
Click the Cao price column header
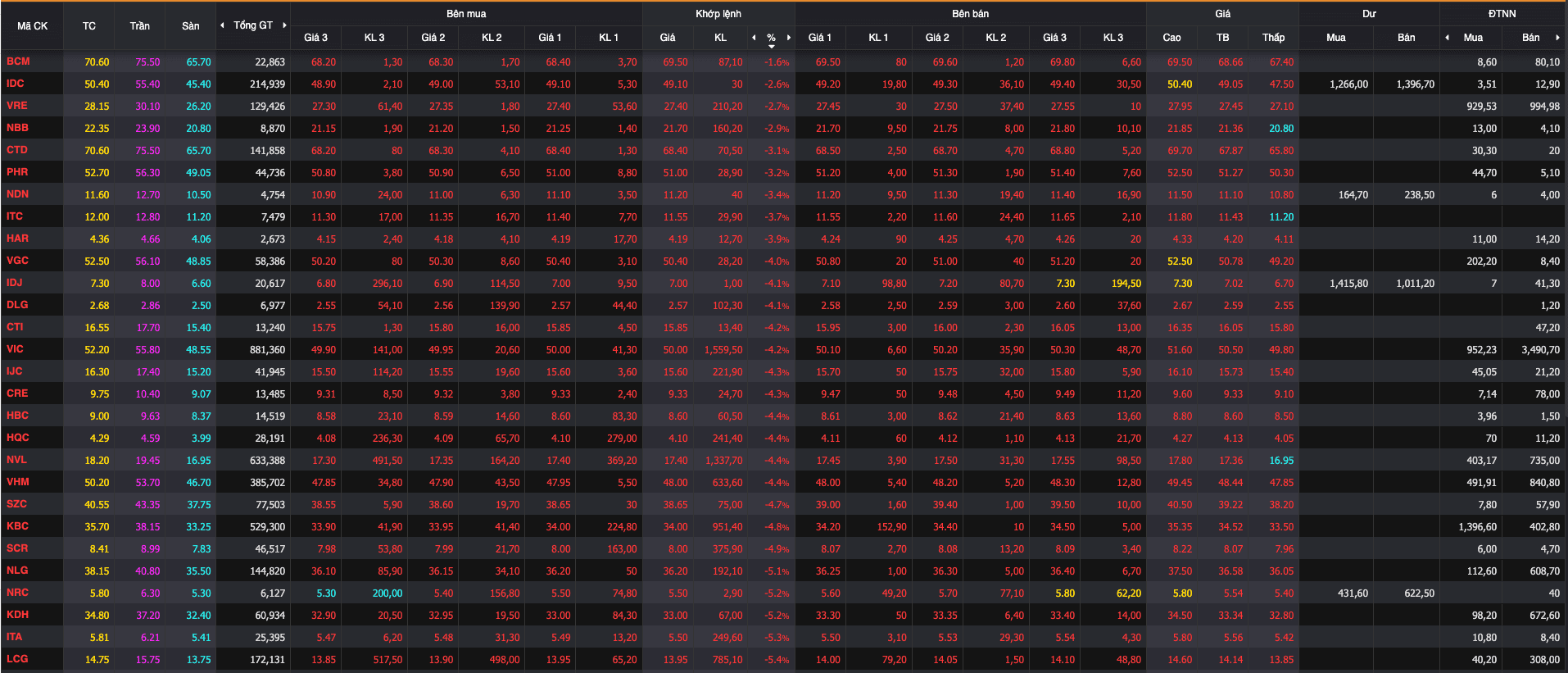1171,38
